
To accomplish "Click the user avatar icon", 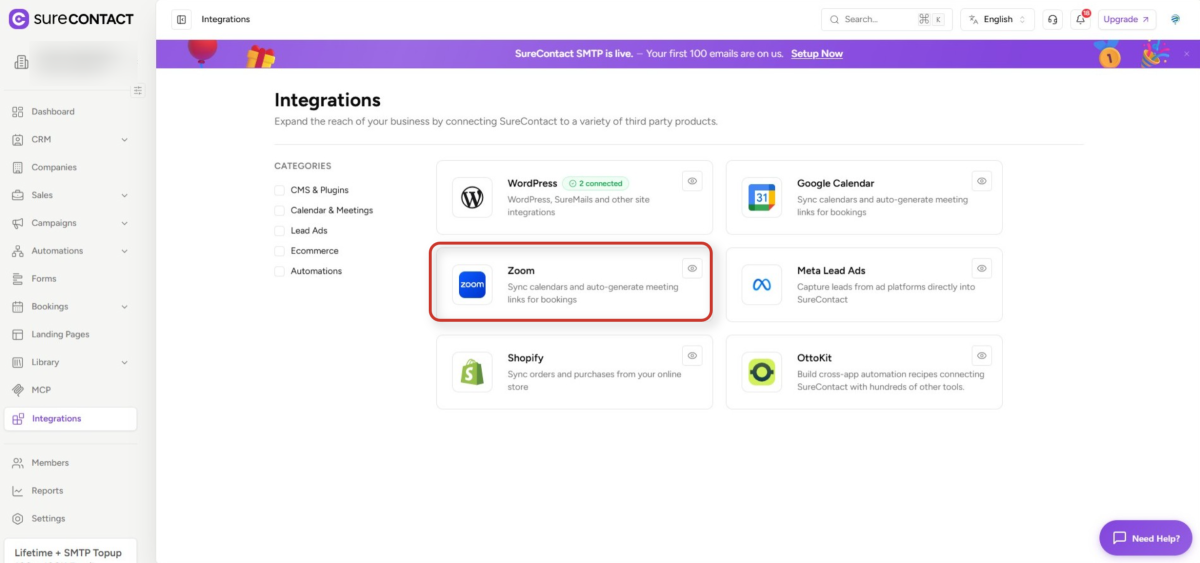I will point(1175,19).
